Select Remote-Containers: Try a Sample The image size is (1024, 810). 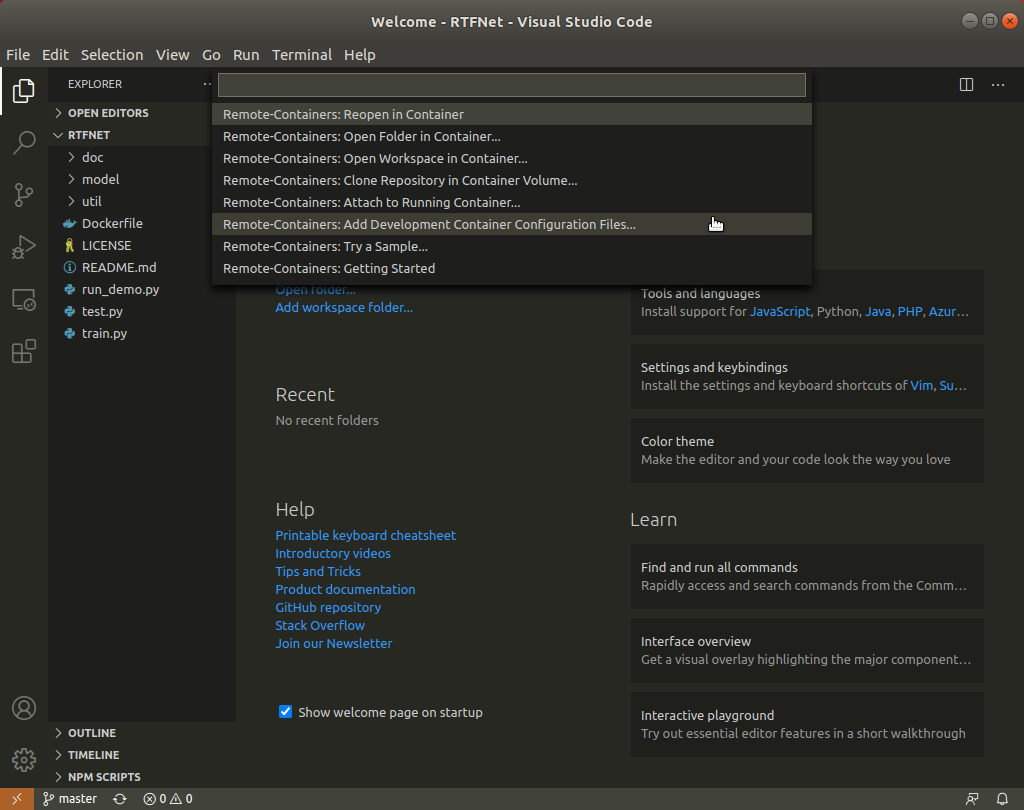pyautogui.click(x=512, y=247)
